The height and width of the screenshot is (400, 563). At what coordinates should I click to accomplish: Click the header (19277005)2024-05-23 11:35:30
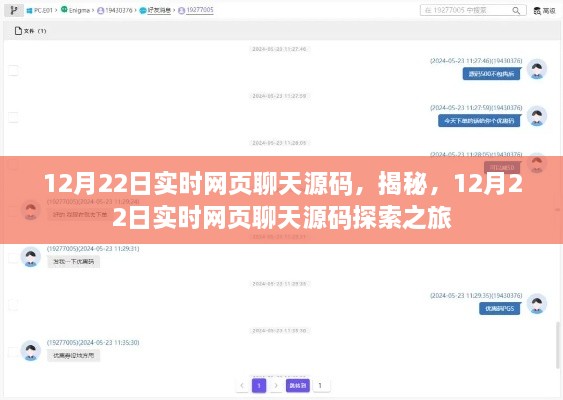pyautogui.click(x=93, y=343)
